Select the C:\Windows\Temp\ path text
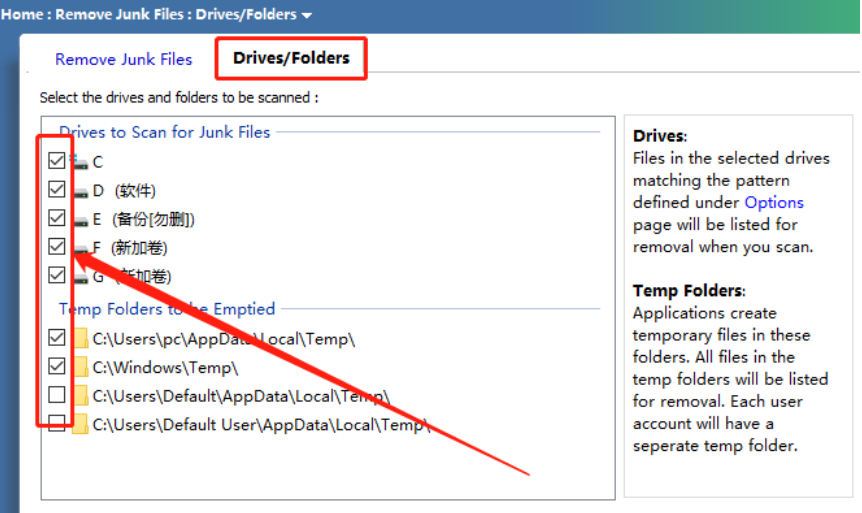 pyautogui.click(x=165, y=367)
